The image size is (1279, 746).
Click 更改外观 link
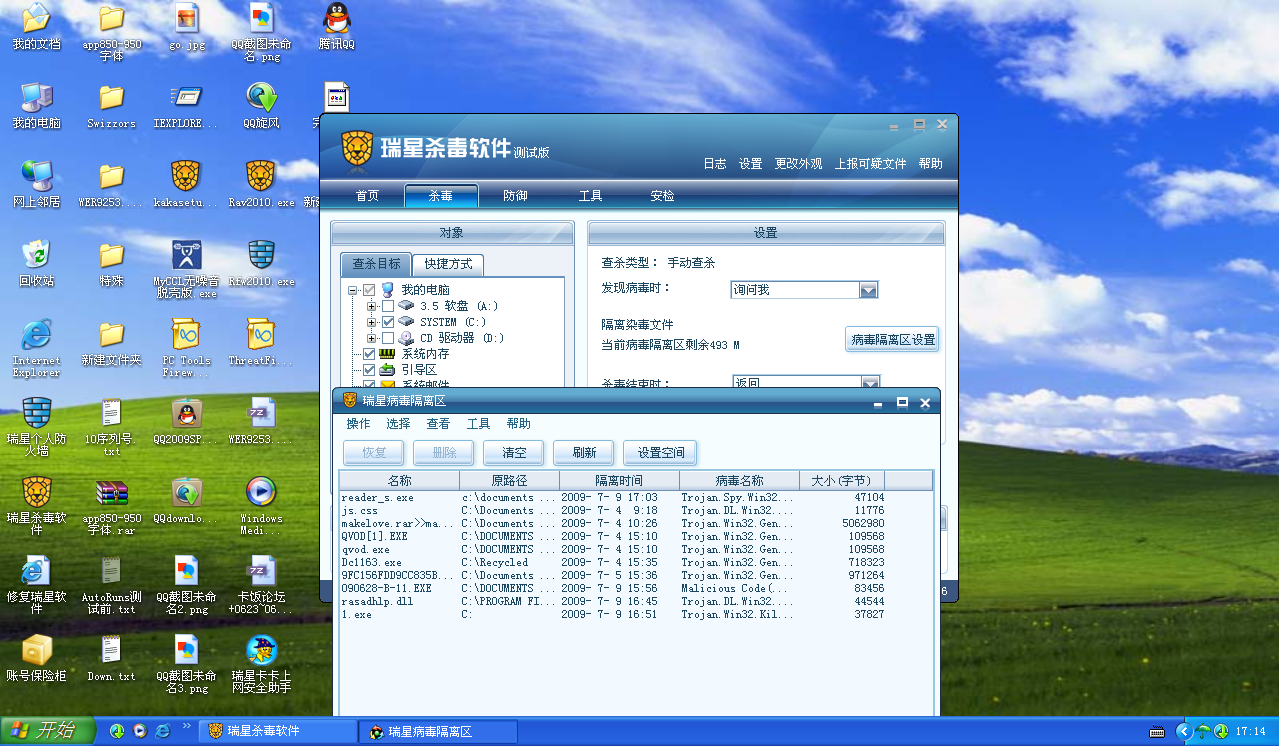(798, 164)
